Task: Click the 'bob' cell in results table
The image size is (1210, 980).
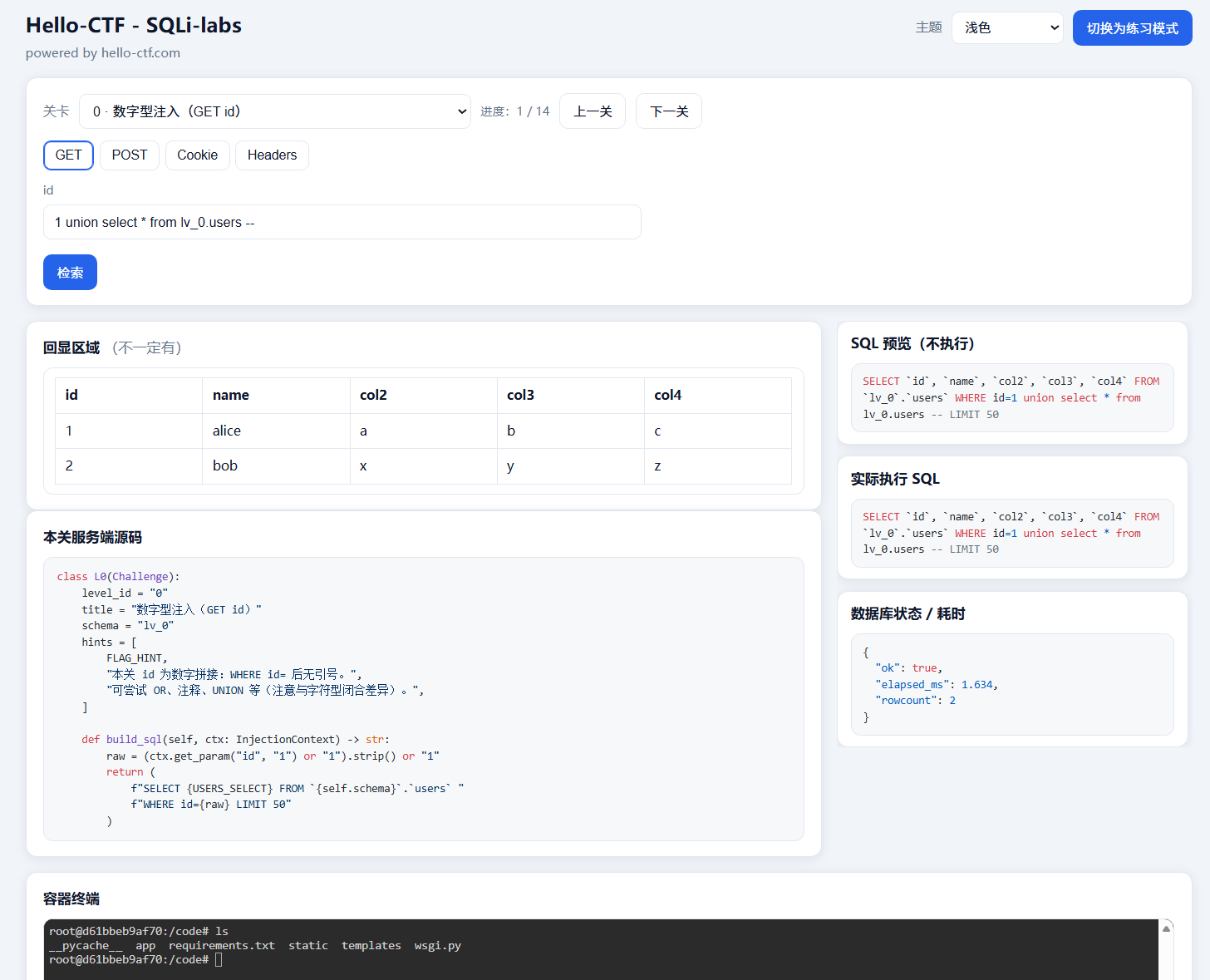Action: [x=276, y=466]
